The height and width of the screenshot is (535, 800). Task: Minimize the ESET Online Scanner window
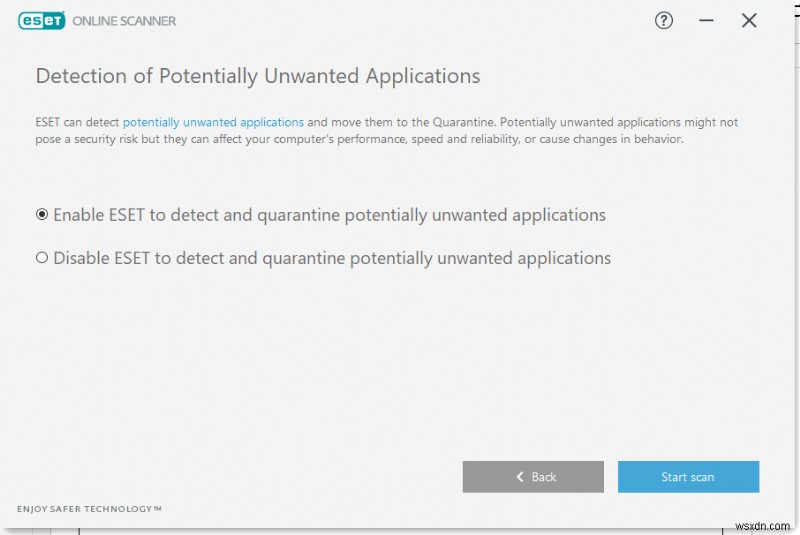[706, 20]
